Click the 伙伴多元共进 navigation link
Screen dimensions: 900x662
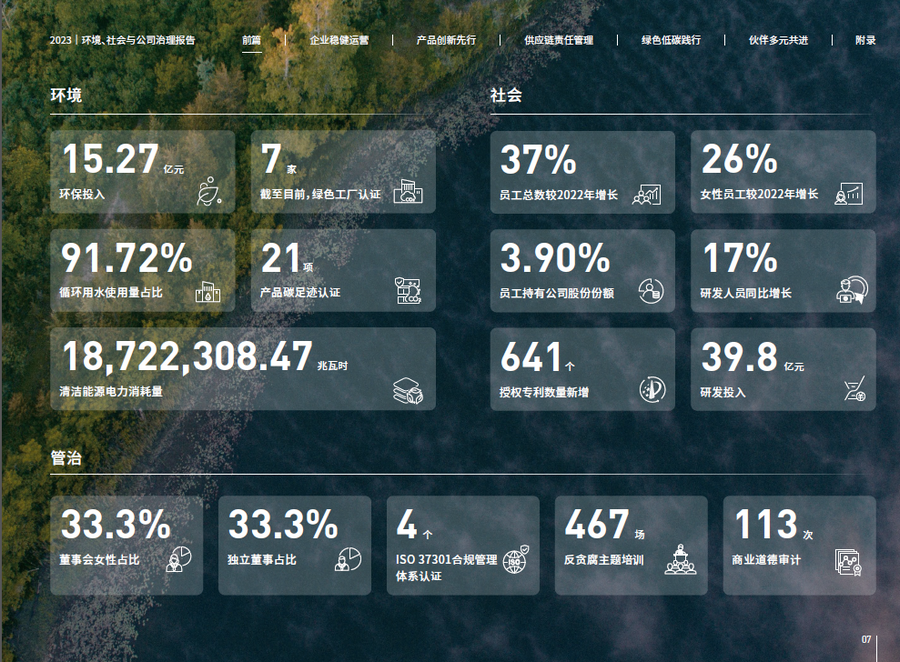pos(778,40)
